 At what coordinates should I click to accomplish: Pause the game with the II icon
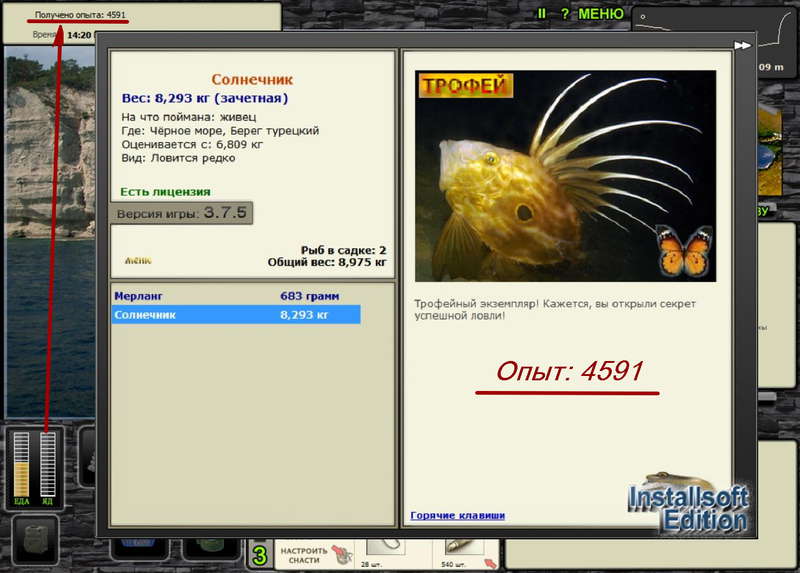[541, 14]
